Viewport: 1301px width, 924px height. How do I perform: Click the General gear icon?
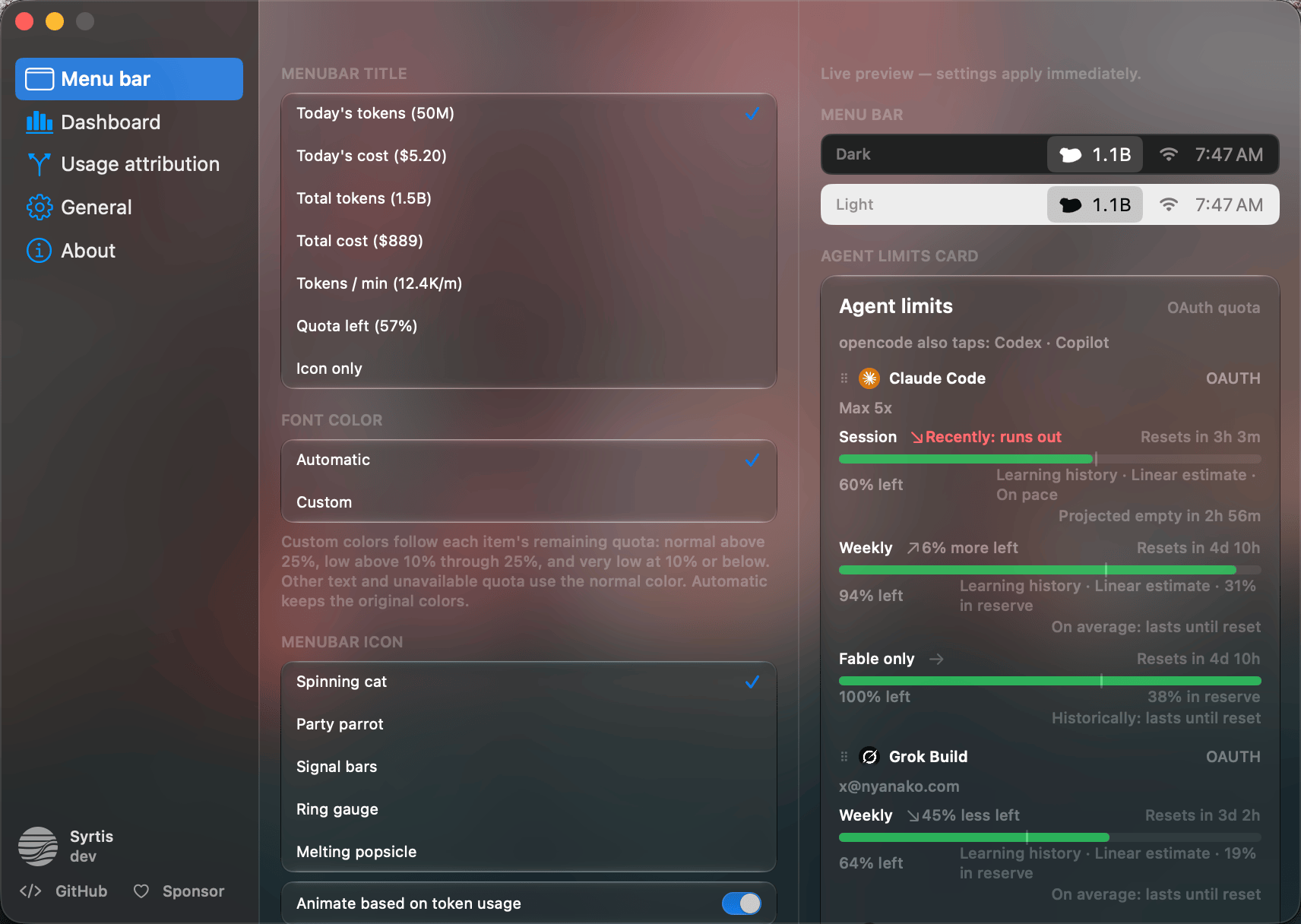[40, 207]
